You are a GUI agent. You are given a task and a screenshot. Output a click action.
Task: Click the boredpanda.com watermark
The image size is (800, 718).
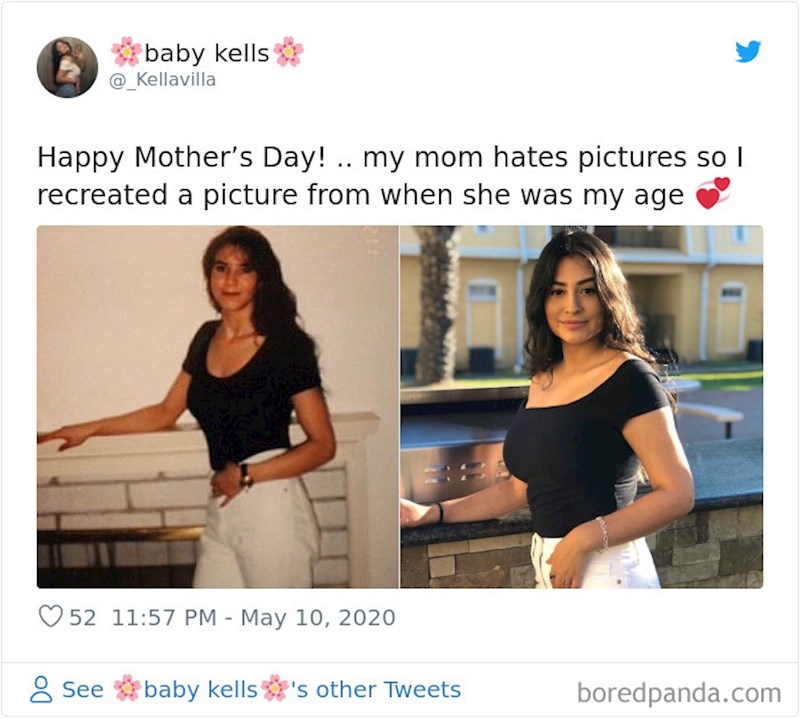tap(679, 692)
